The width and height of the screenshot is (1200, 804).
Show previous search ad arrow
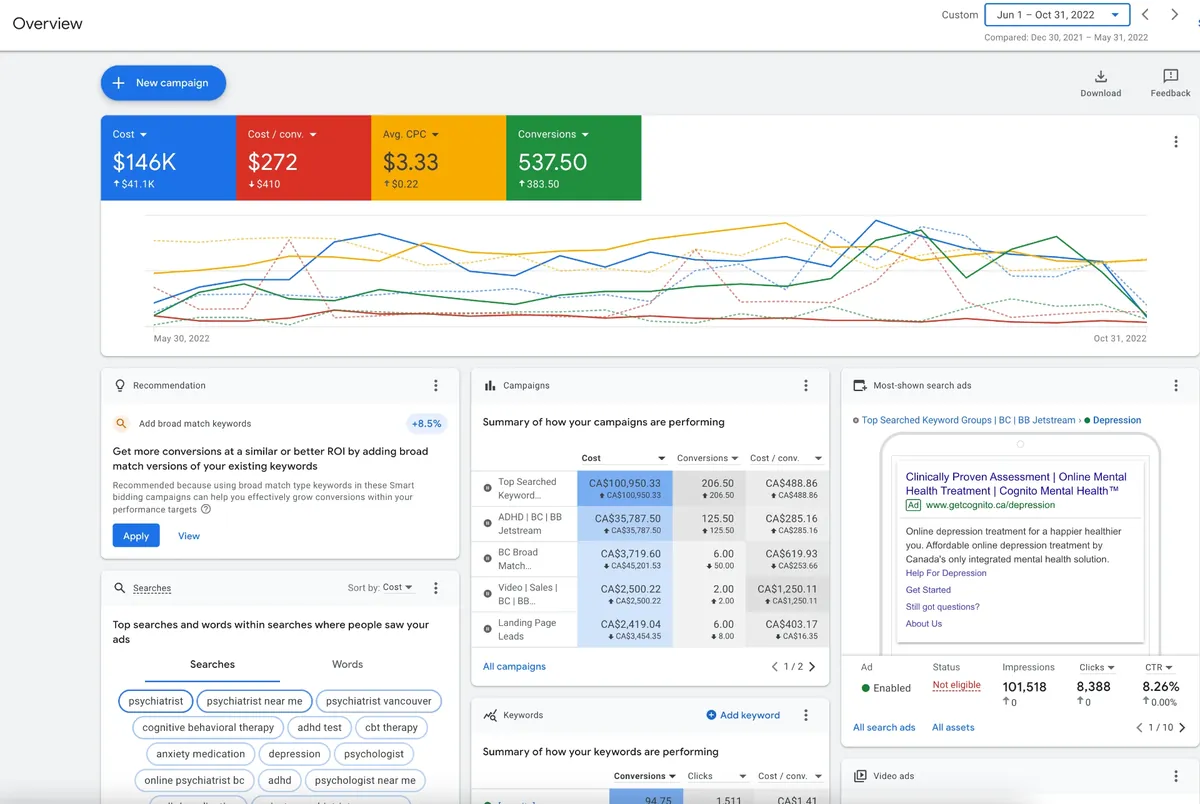[x=1140, y=728]
